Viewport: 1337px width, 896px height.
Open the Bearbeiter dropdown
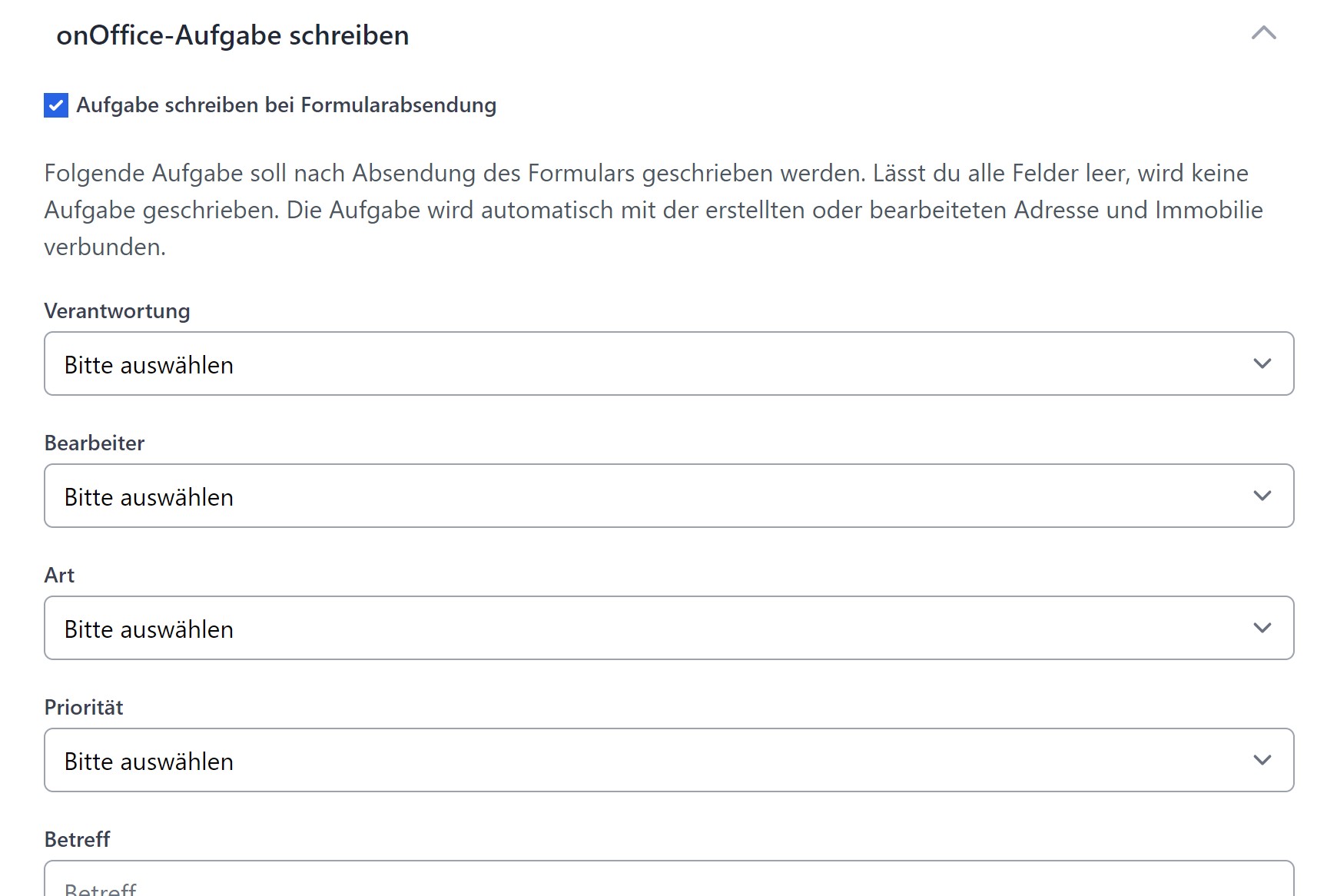click(x=668, y=496)
